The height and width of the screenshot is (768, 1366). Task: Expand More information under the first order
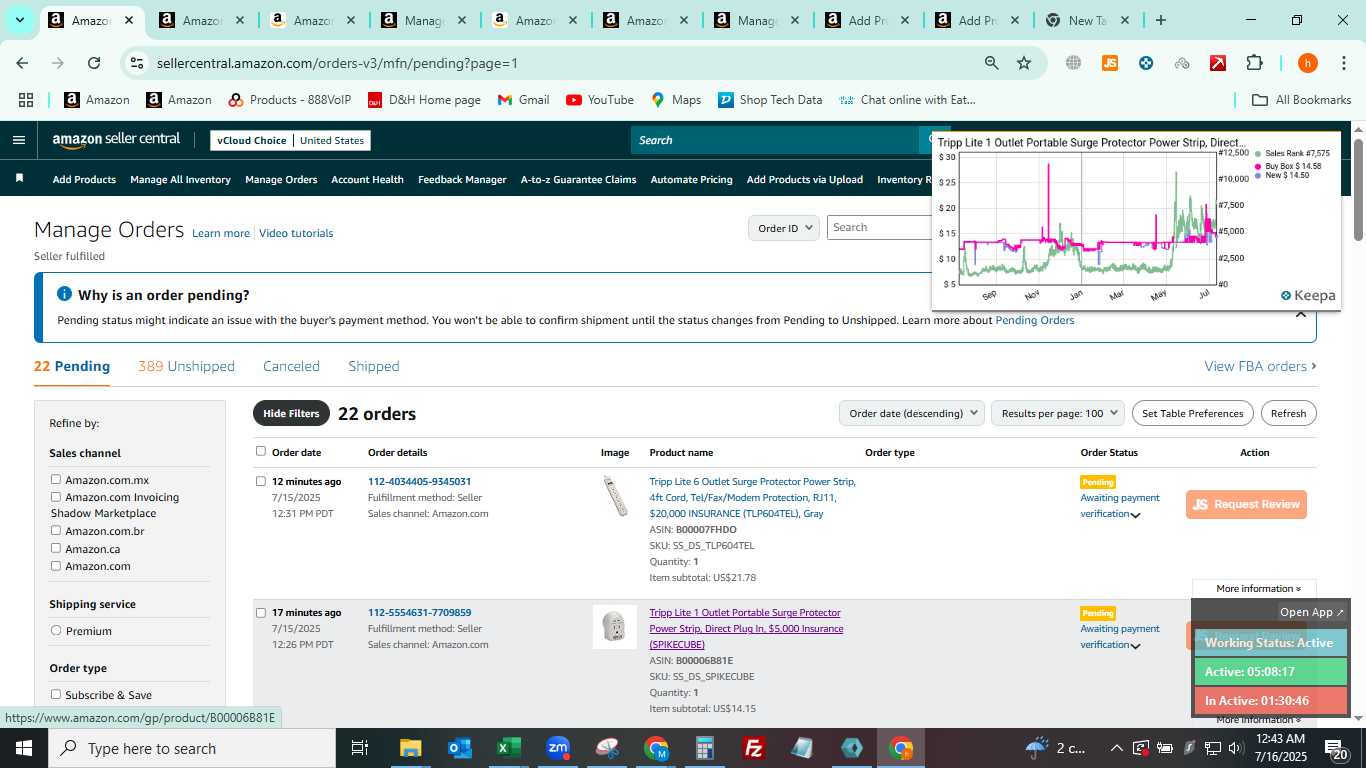(x=1258, y=589)
